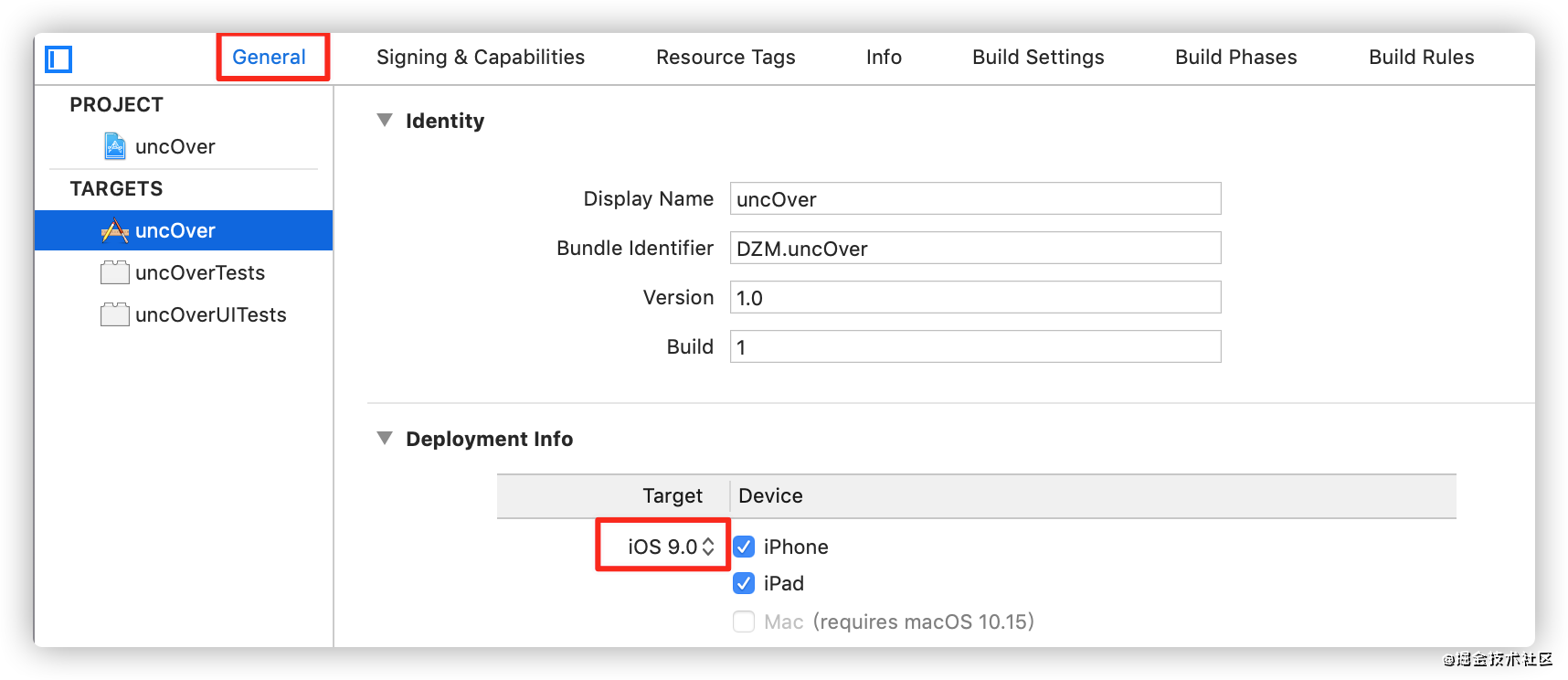1568x680 pixels.
Task: Click the requires macOS 10.15 note
Action: pyautogui.click(x=923, y=622)
